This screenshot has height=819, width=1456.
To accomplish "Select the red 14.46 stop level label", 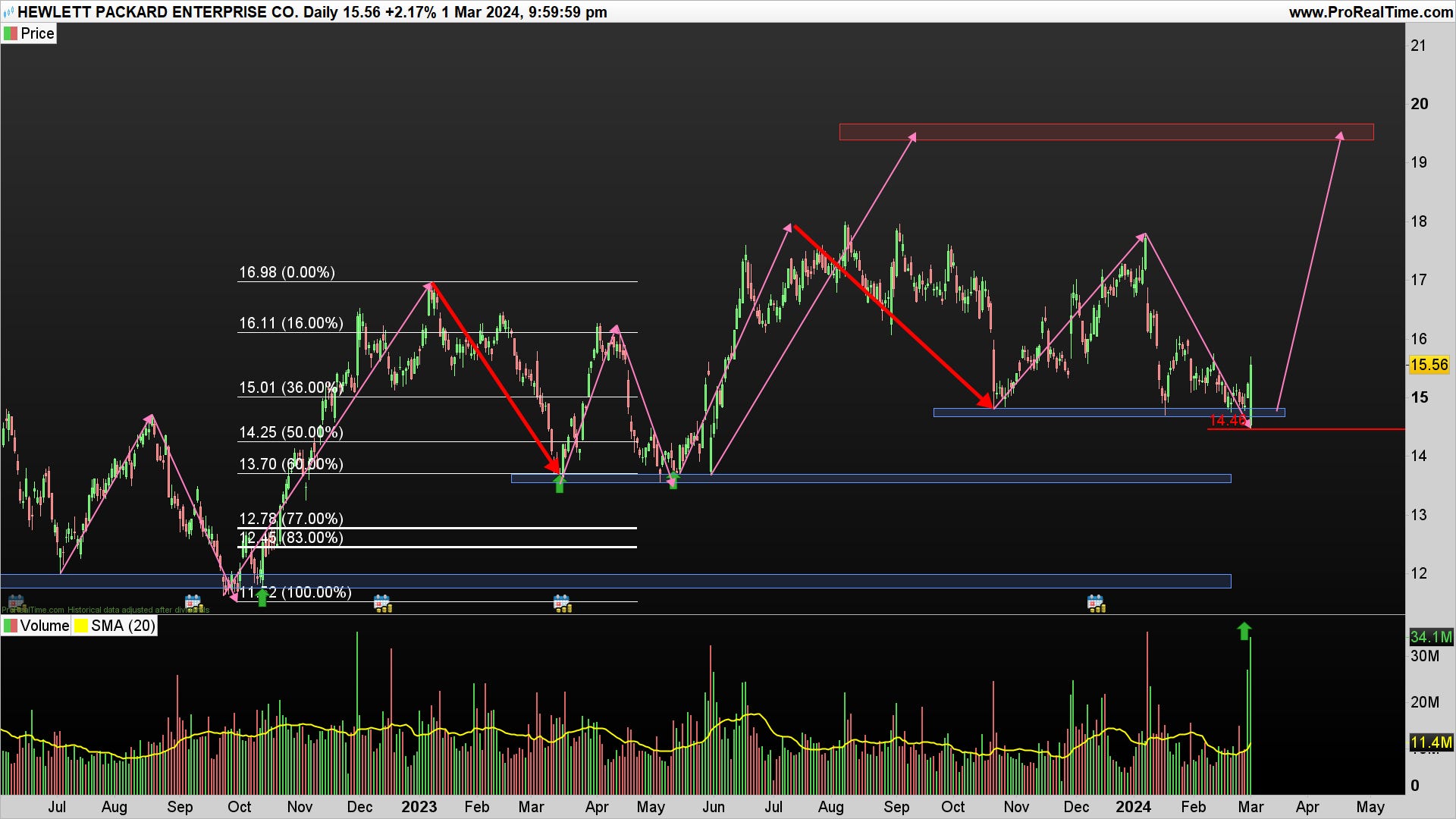I will pos(1228,420).
